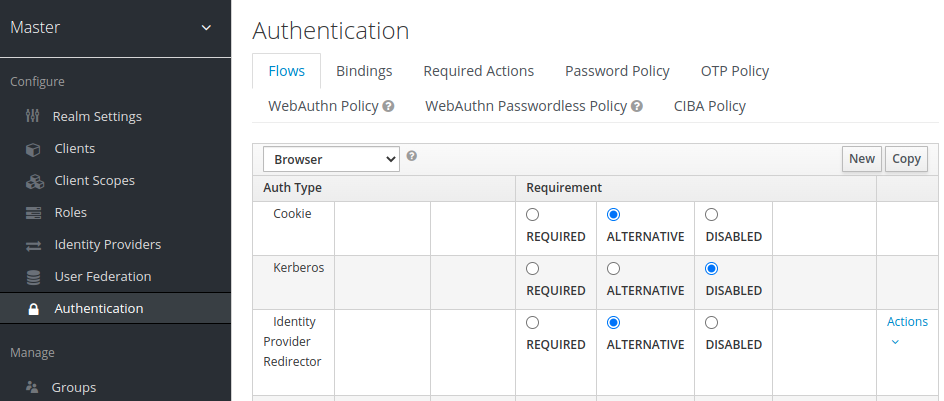Image resolution: width=944 pixels, height=401 pixels.
Task: Set Cookie requirement to REQUIRED
Action: [532, 214]
